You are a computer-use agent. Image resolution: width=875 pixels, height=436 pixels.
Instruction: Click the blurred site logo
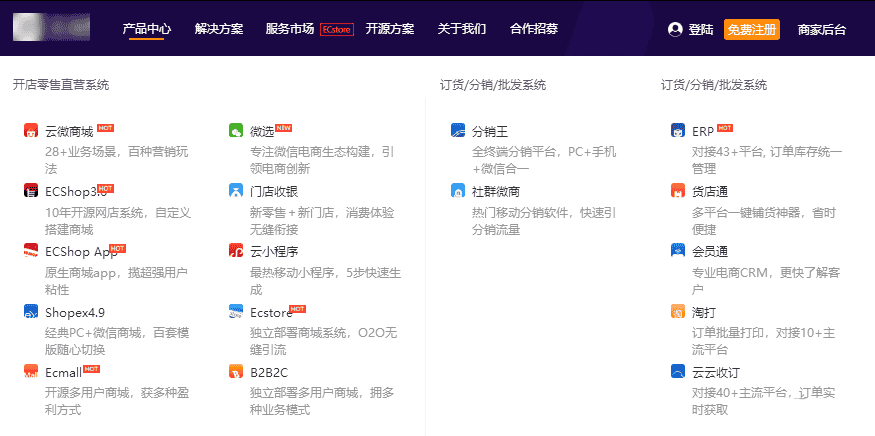pos(51,27)
